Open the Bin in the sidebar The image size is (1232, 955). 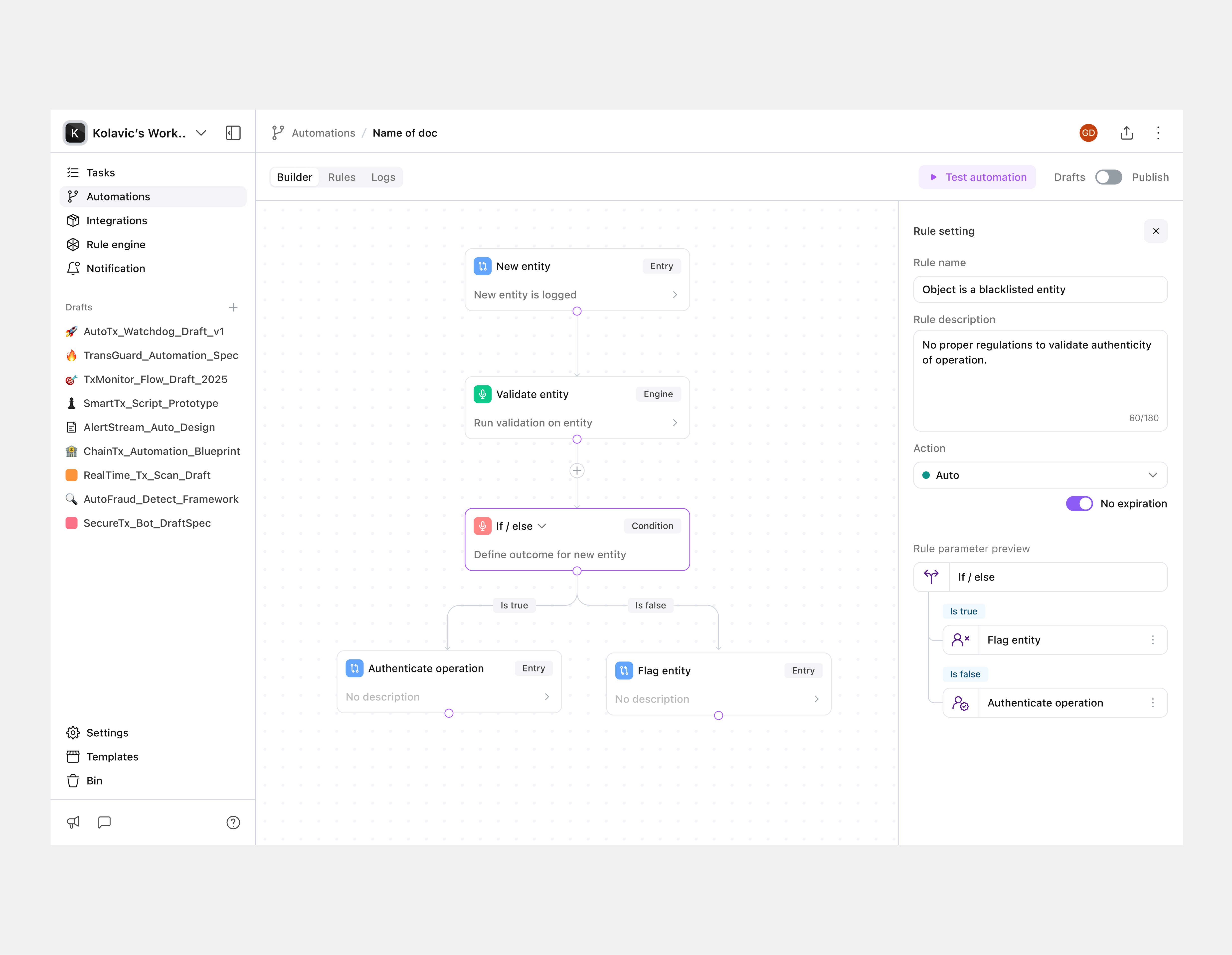153,781
